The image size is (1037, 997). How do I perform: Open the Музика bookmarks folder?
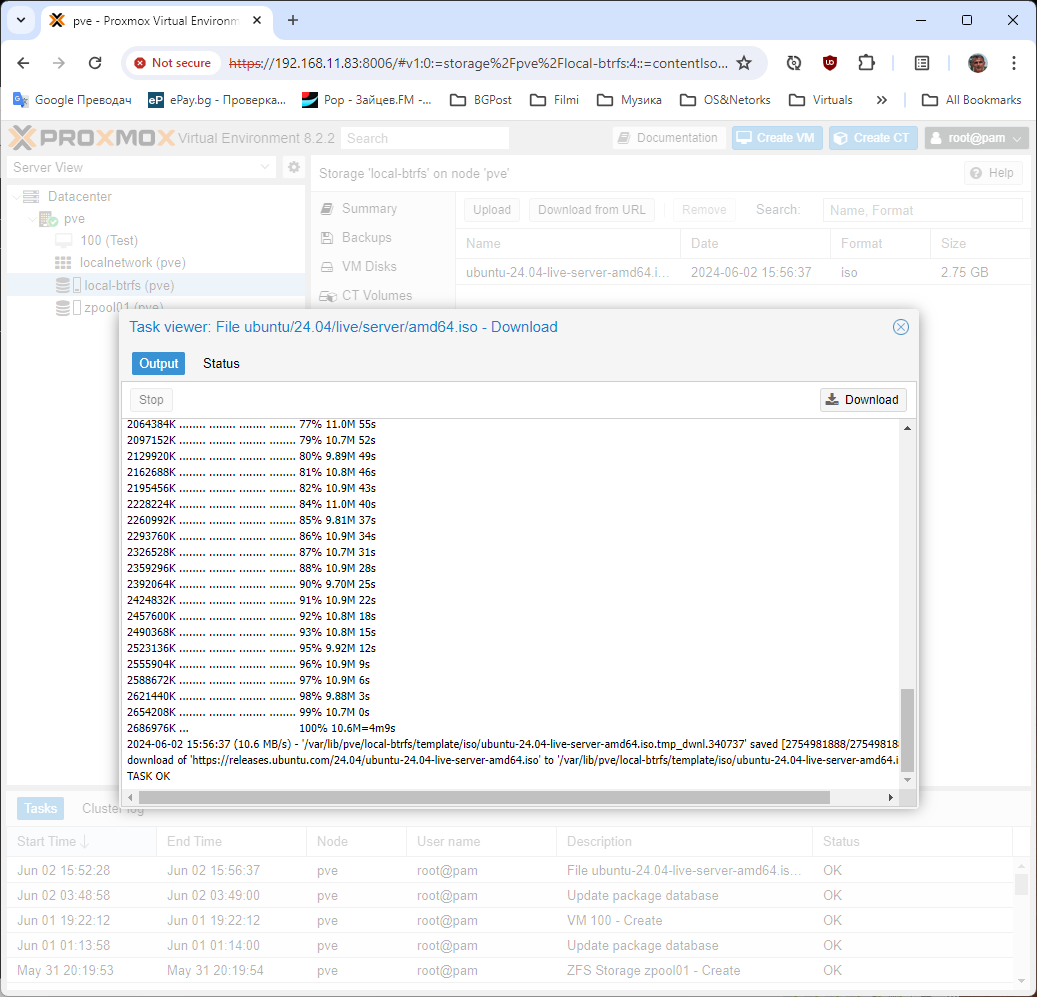[x=629, y=100]
